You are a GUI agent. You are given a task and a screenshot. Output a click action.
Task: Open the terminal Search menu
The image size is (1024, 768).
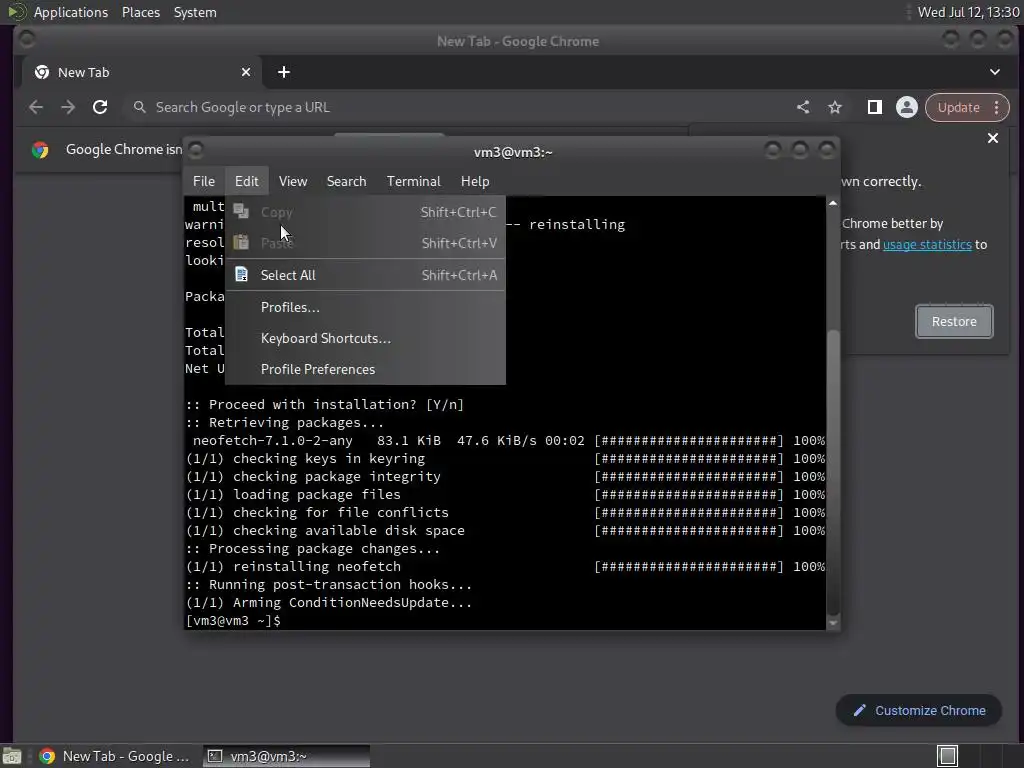[346, 181]
